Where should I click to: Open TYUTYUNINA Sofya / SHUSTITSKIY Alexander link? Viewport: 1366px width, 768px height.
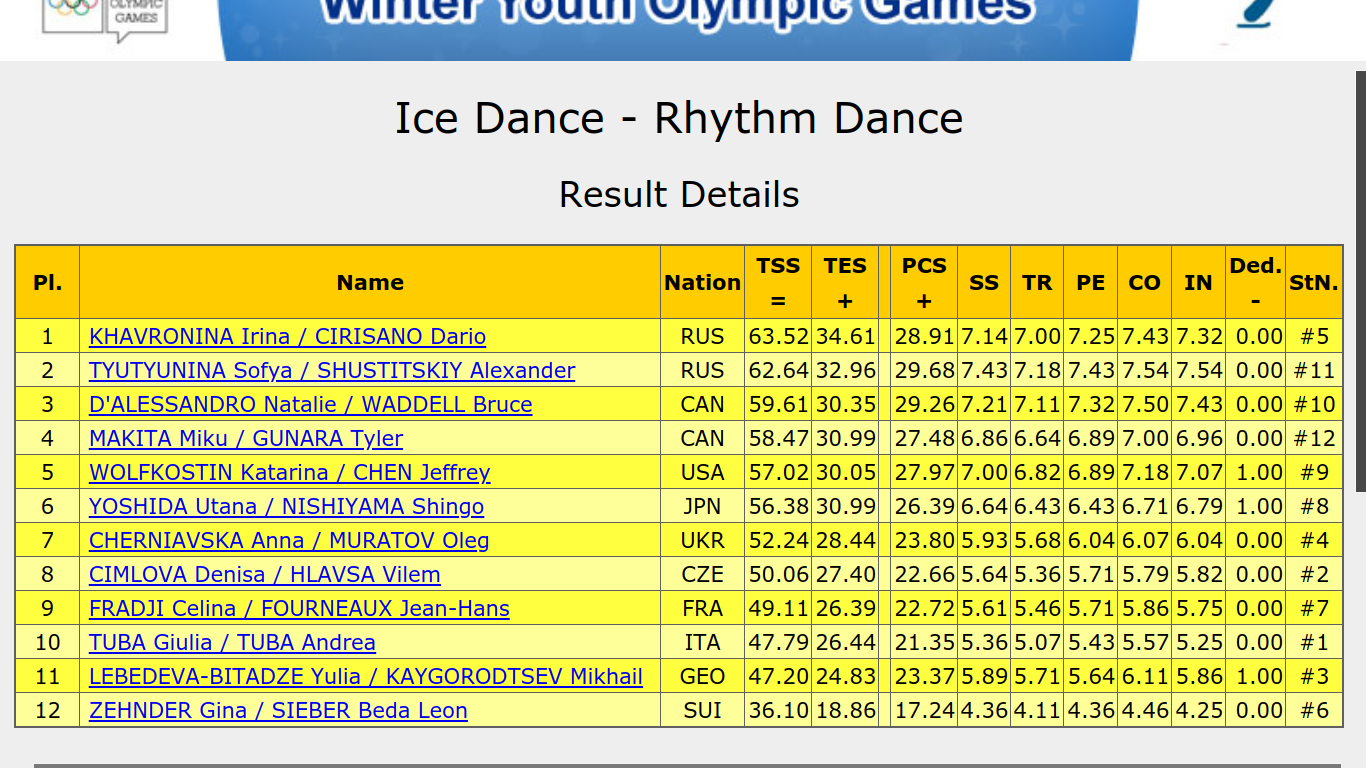click(x=332, y=370)
